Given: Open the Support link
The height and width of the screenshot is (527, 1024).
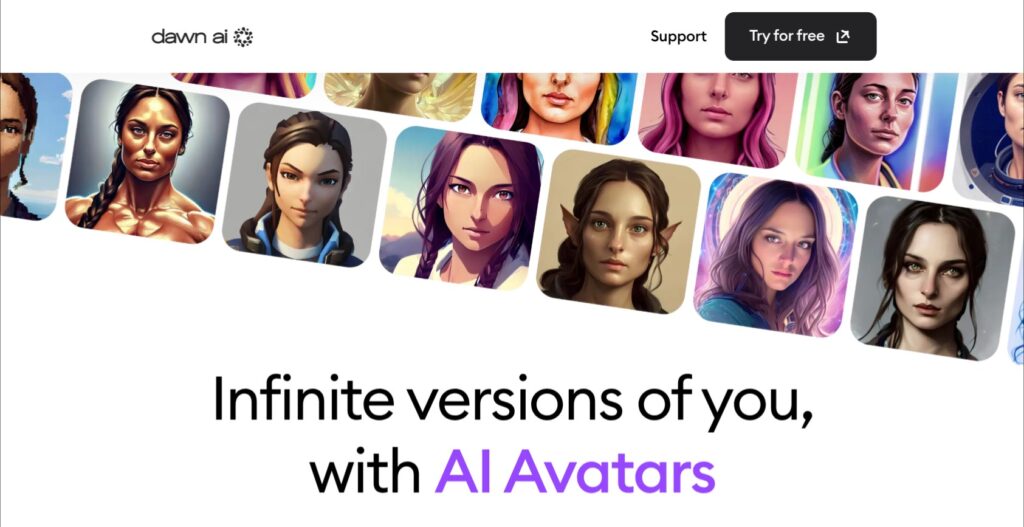Looking at the screenshot, I should point(678,37).
